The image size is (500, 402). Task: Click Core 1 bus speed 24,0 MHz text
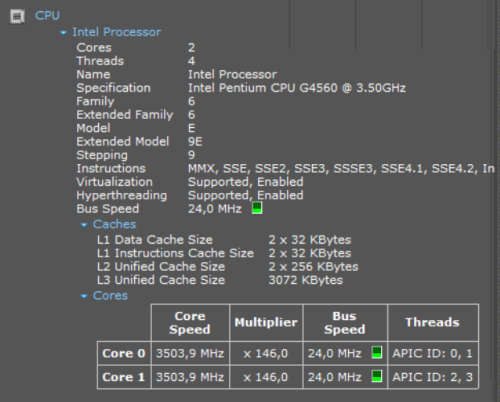point(335,377)
